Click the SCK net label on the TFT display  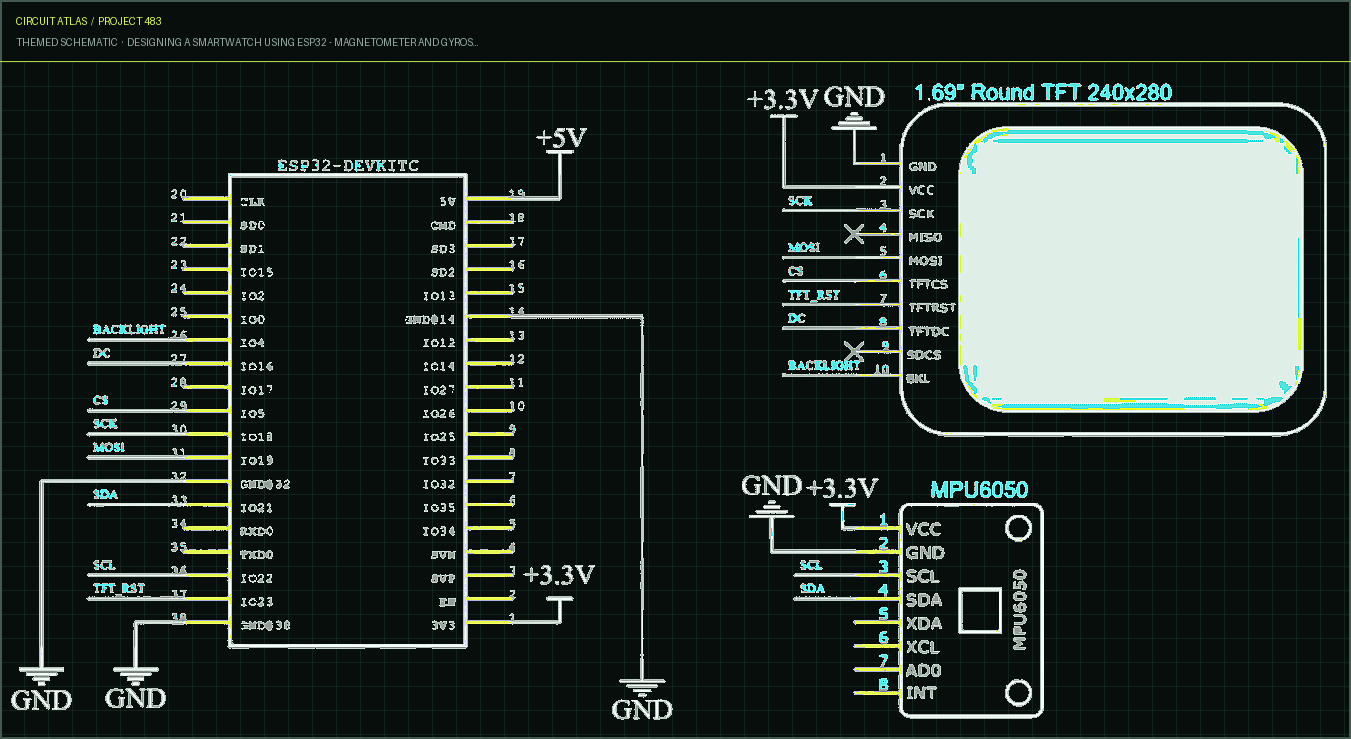800,201
